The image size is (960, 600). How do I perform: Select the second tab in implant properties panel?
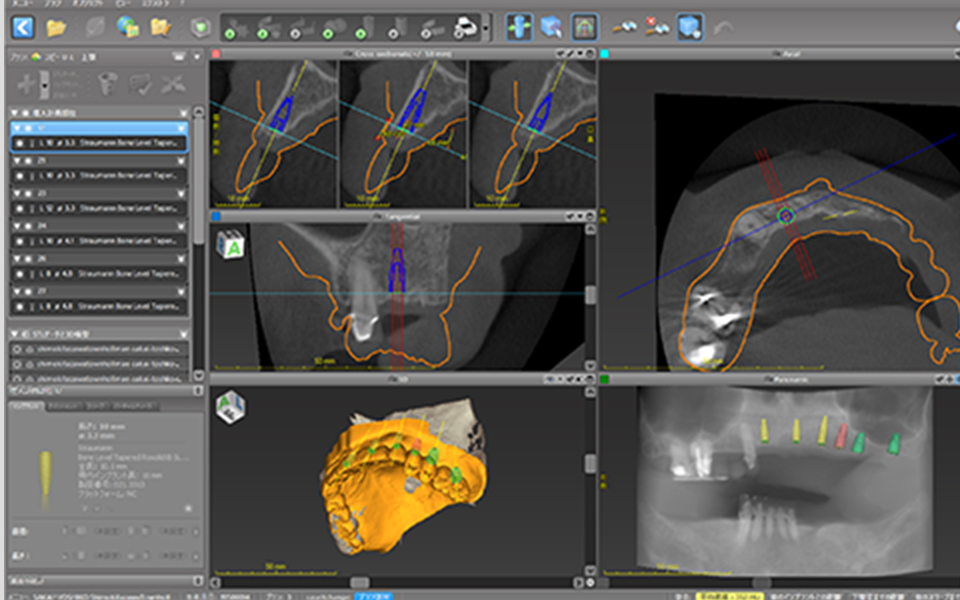tap(64, 408)
